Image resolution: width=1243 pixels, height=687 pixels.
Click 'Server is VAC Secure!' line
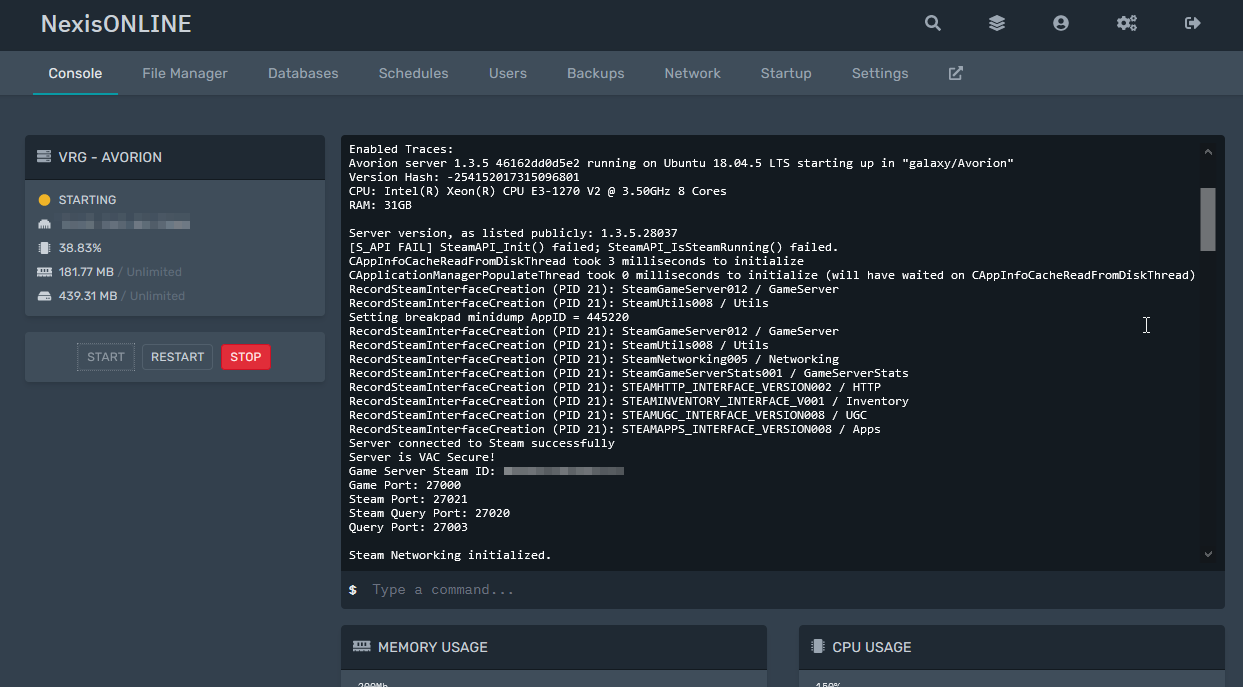[422, 457]
